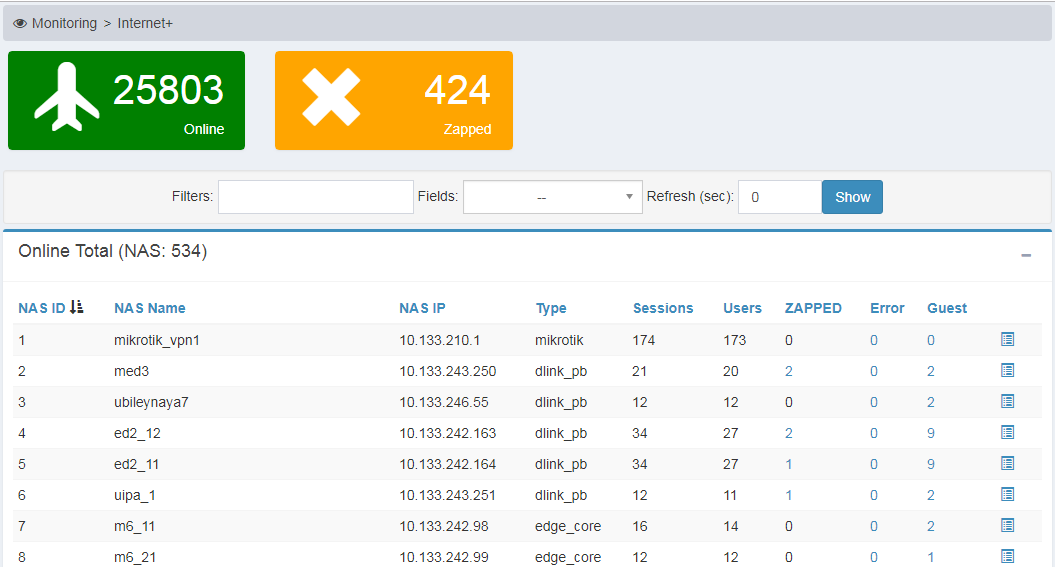Open details icon for ed2_12 row
This screenshot has height=567, width=1055.
(1007, 433)
